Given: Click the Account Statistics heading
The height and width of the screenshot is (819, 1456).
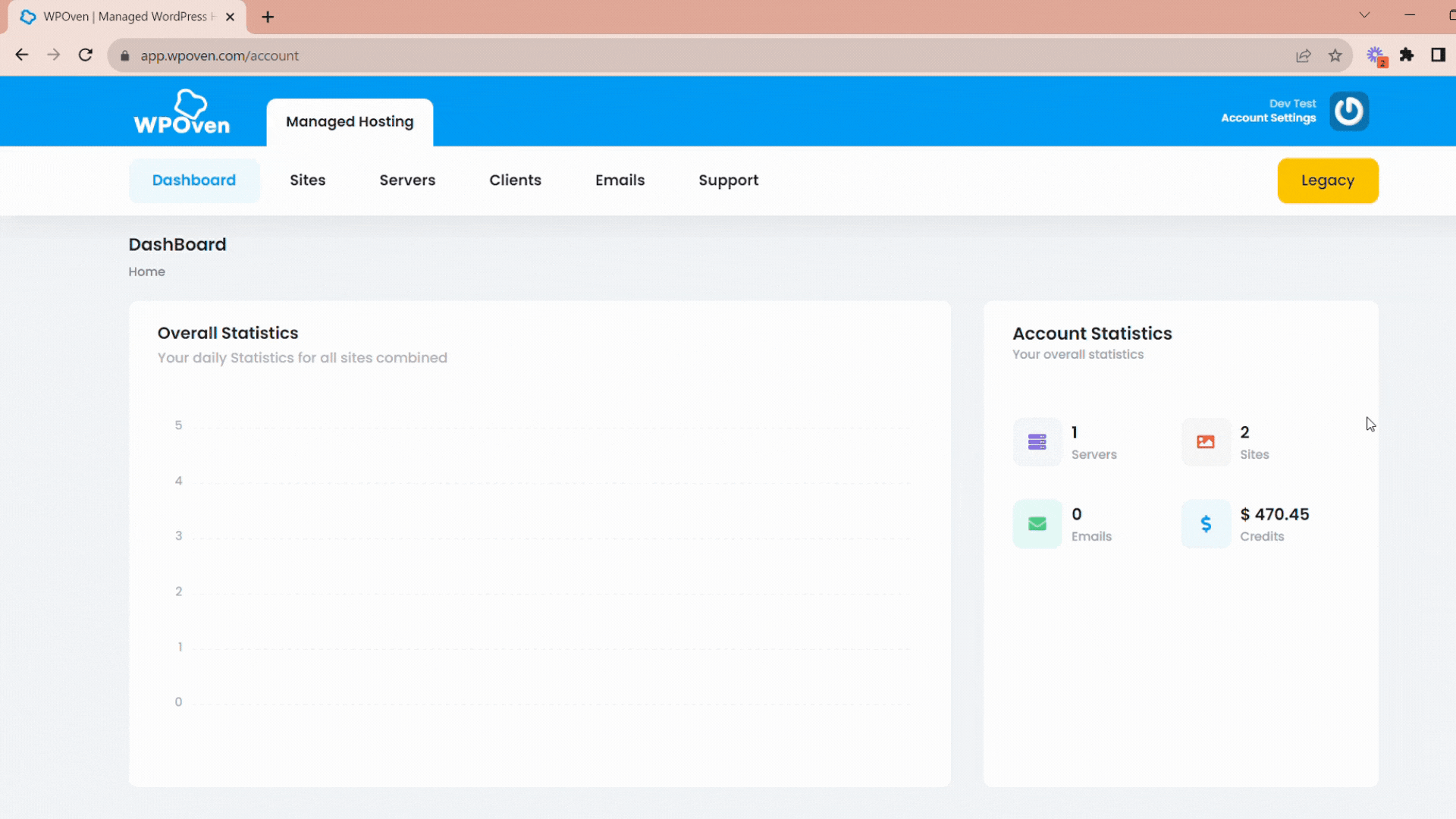Looking at the screenshot, I should [x=1092, y=334].
